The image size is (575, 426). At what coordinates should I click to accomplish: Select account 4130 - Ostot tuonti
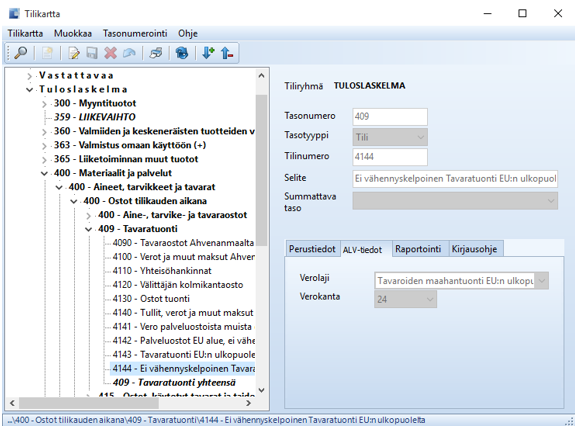[x=151, y=298]
